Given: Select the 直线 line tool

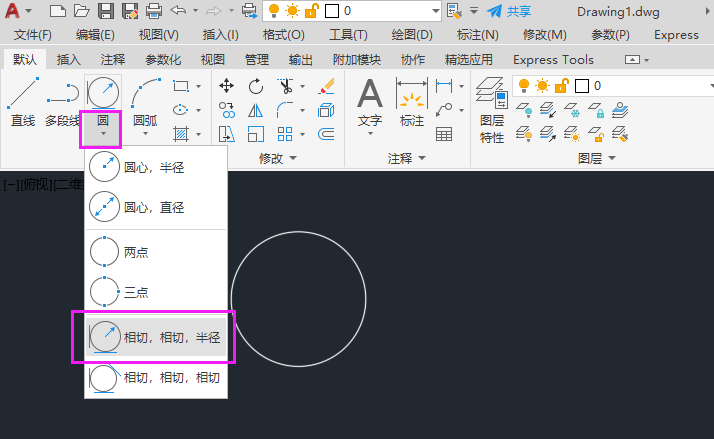Looking at the screenshot, I should click(x=23, y=102).
